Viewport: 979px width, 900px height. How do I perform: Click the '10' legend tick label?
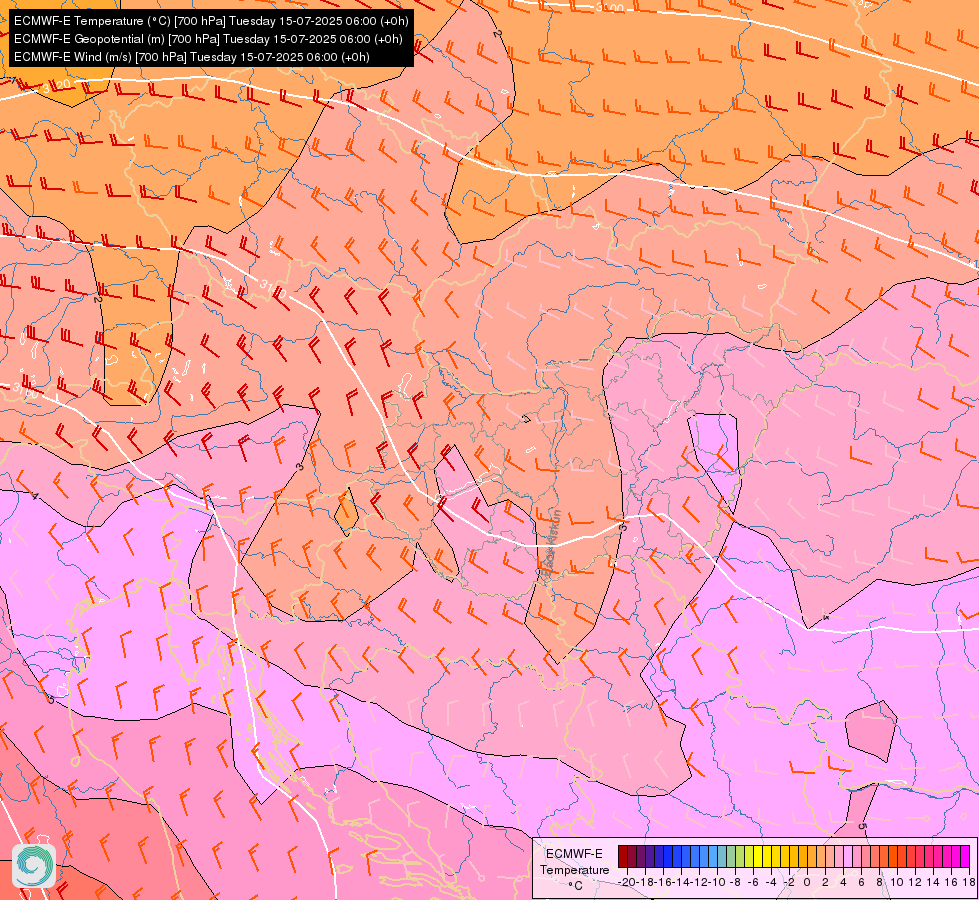pos(895,883)
